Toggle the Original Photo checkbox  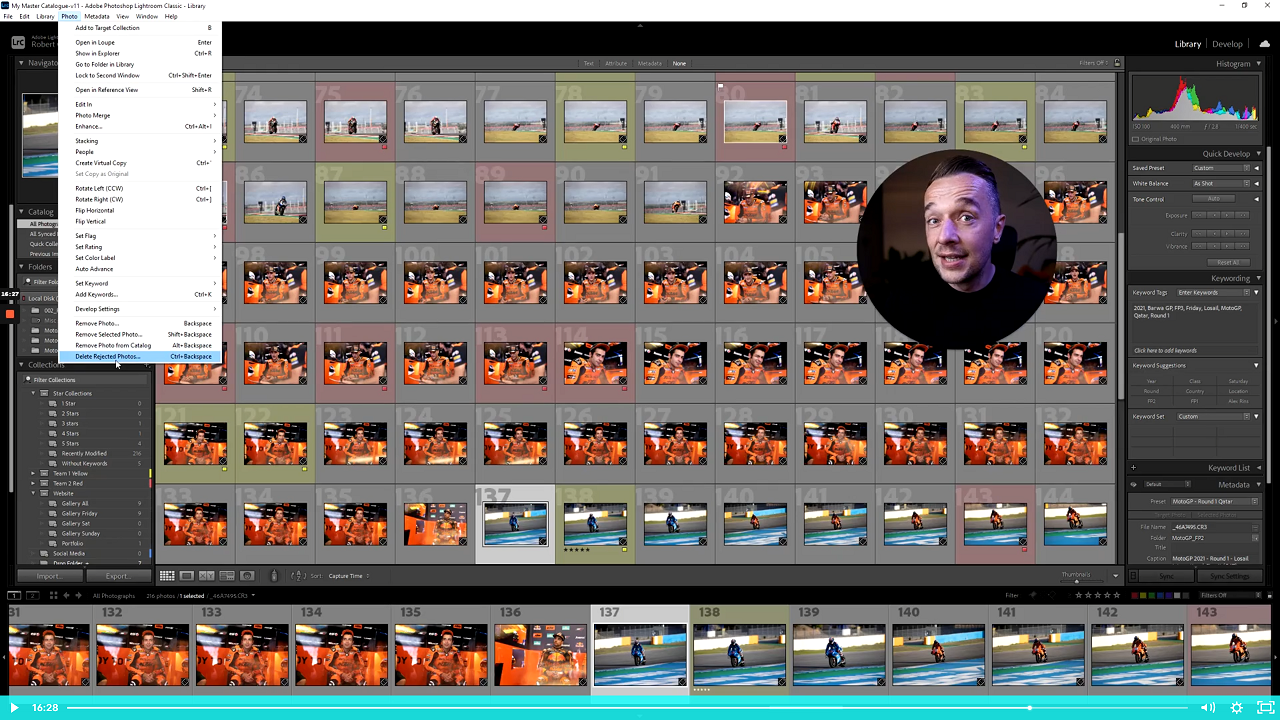pos(1136,138)
